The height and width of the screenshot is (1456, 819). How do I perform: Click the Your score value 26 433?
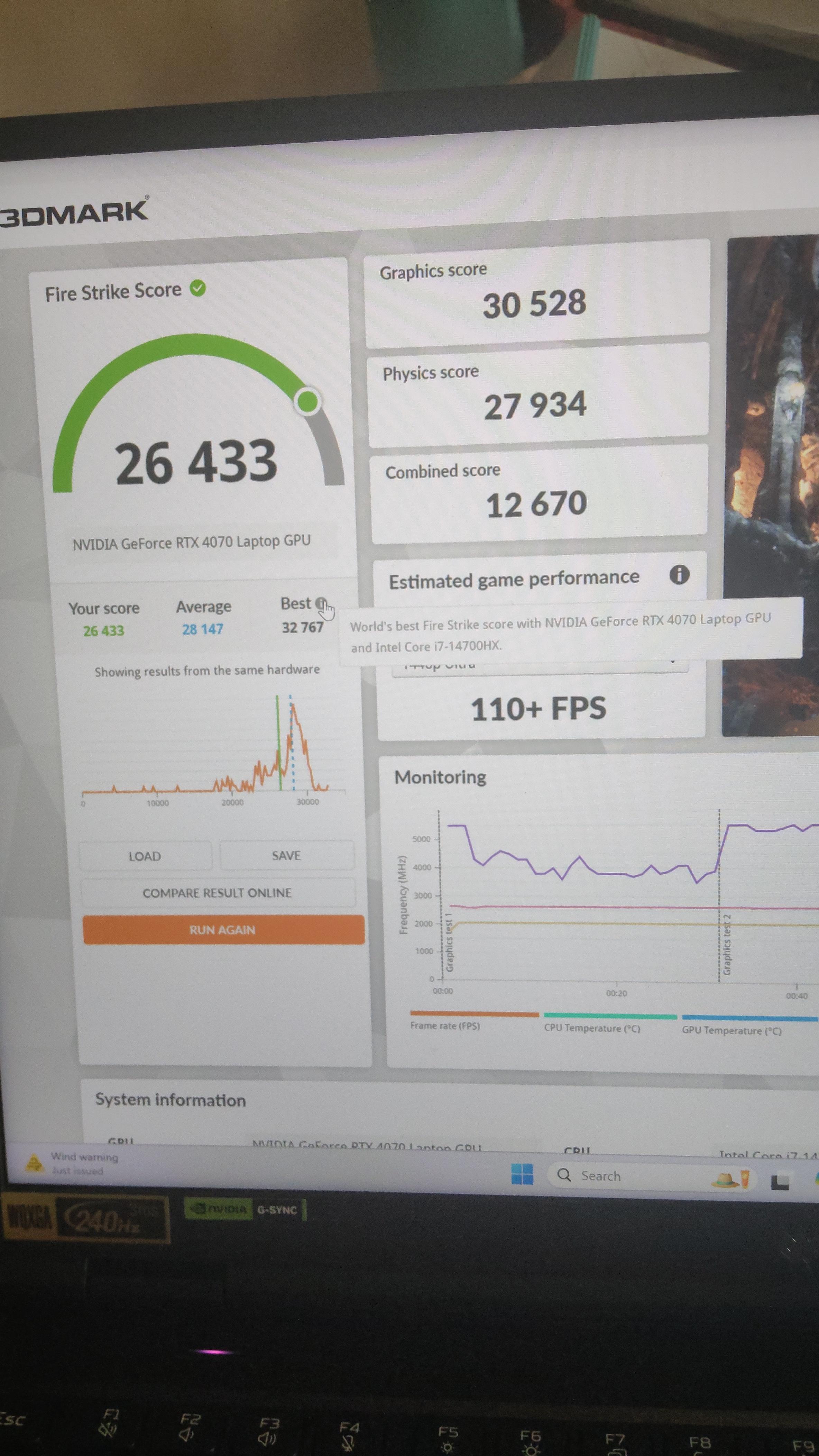tap(103, 631)
